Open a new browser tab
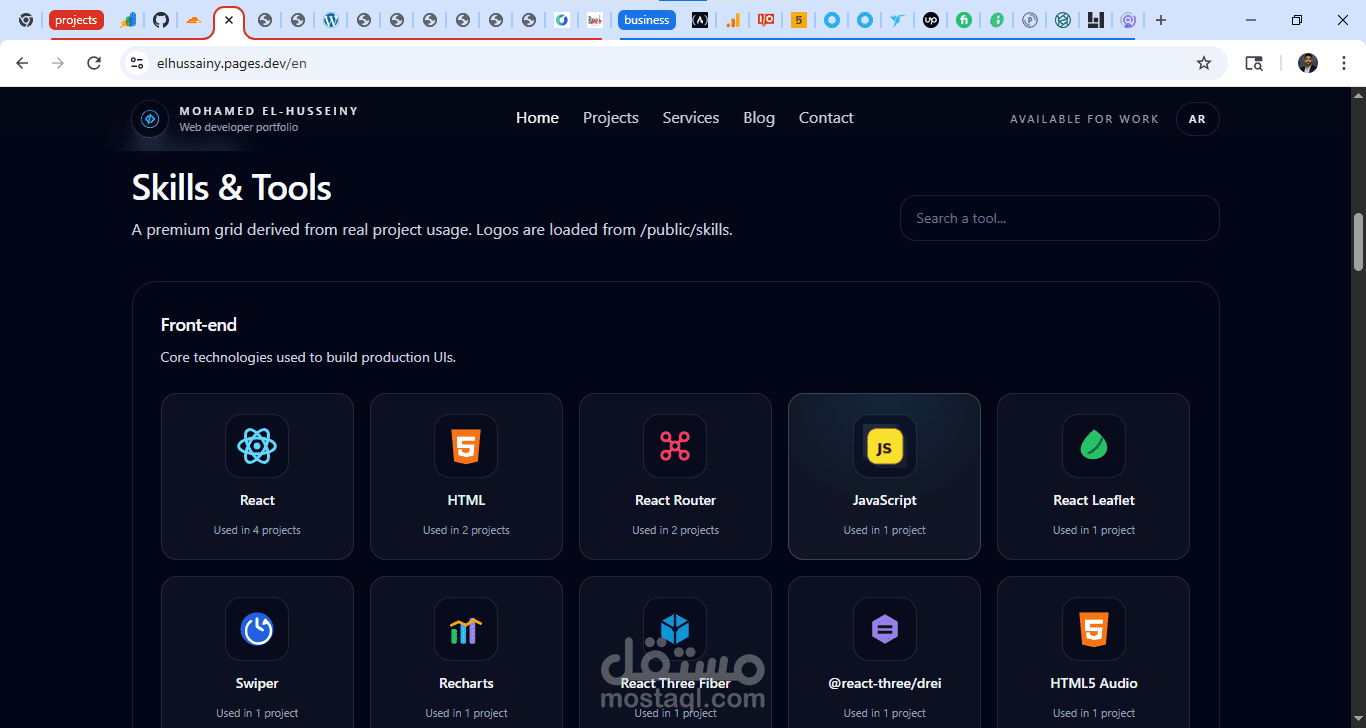 click(1160, 20)
